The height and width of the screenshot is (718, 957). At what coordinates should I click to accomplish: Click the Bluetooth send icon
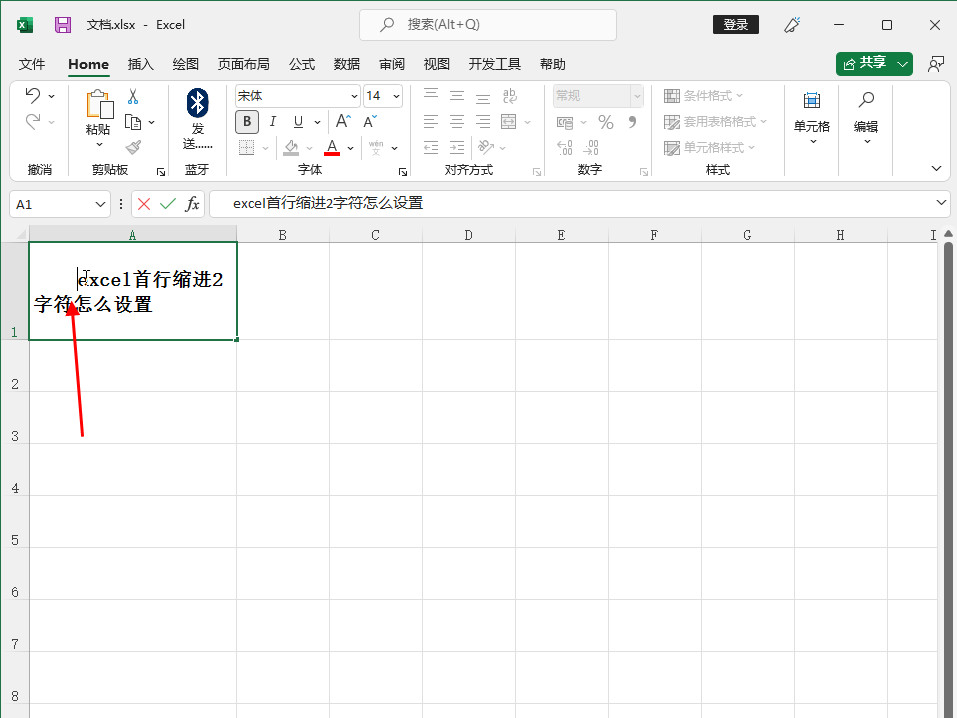click(197, 103)
